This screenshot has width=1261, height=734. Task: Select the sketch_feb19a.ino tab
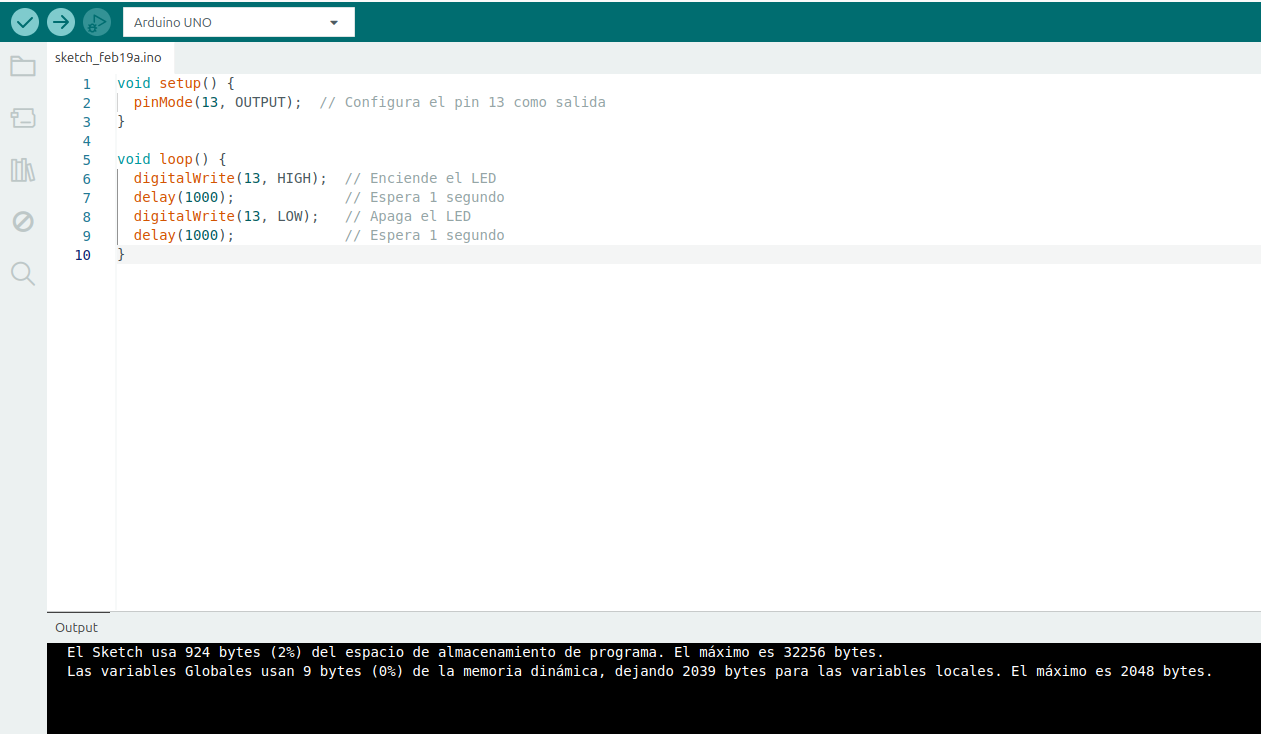pyautogui.click(x=108, y=57)
